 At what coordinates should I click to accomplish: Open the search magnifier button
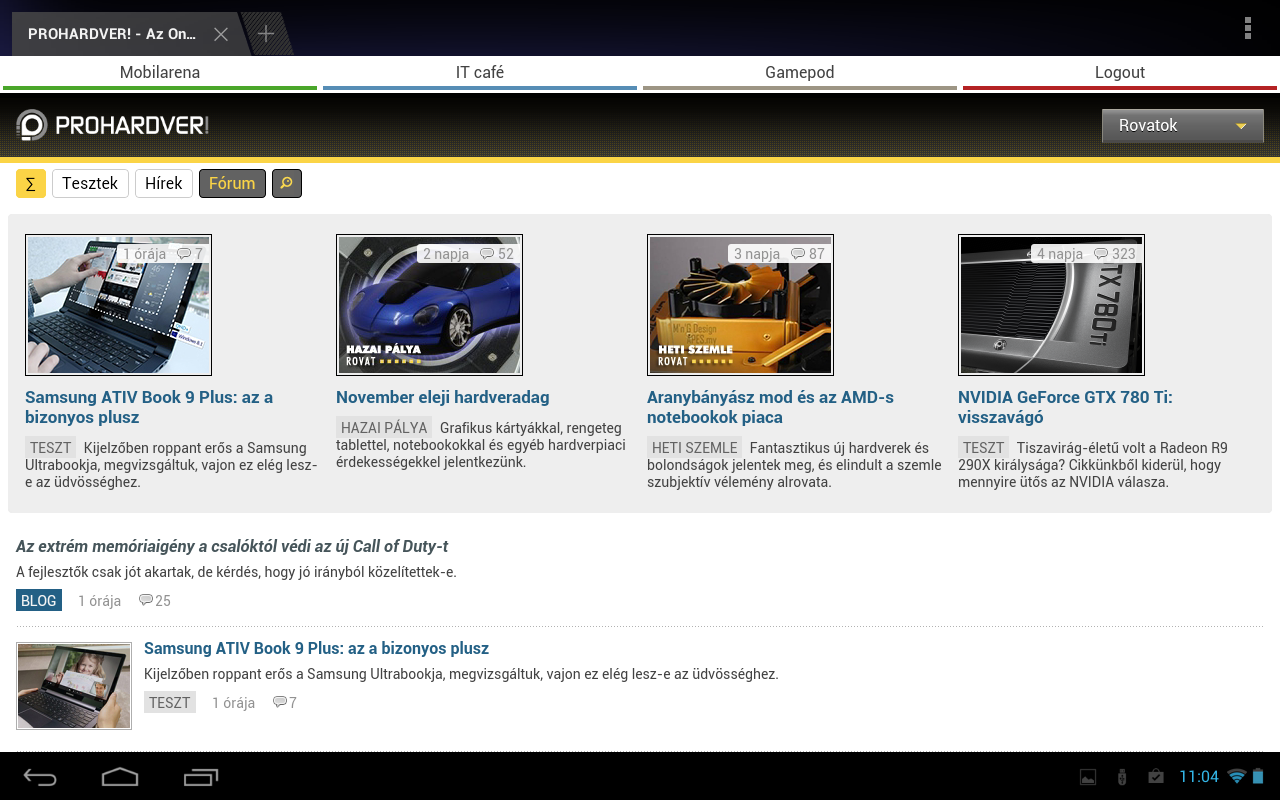tap(287, 184)
